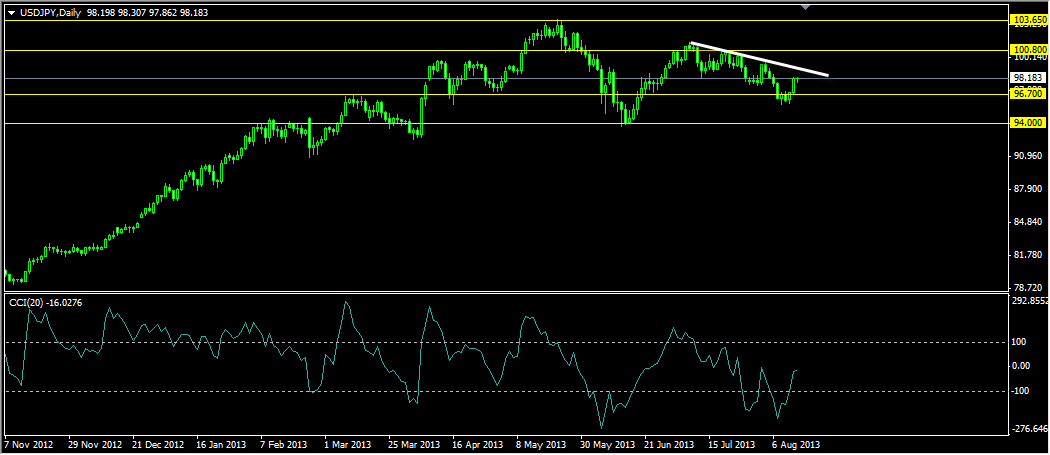This screenshot has height=455, width=1050.
Task: Click the USDJPY,Daily chart title
Action: tap(49, 12)
